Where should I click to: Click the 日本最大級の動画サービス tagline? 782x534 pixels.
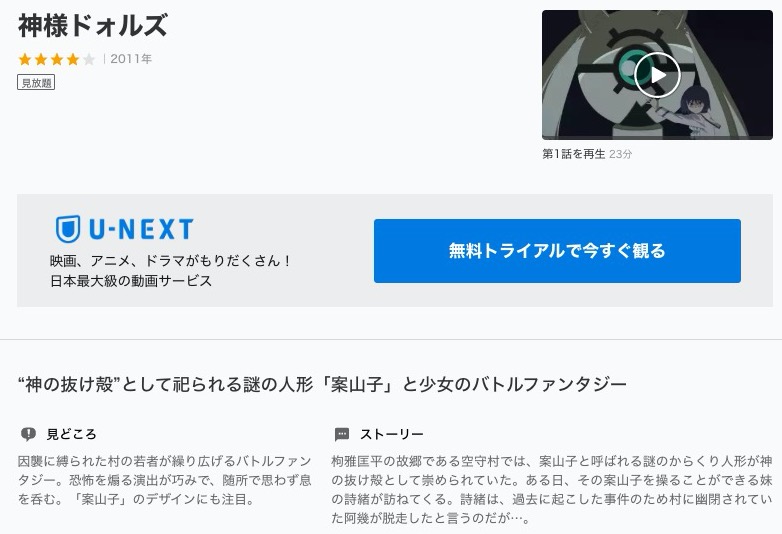pos(131,281)
